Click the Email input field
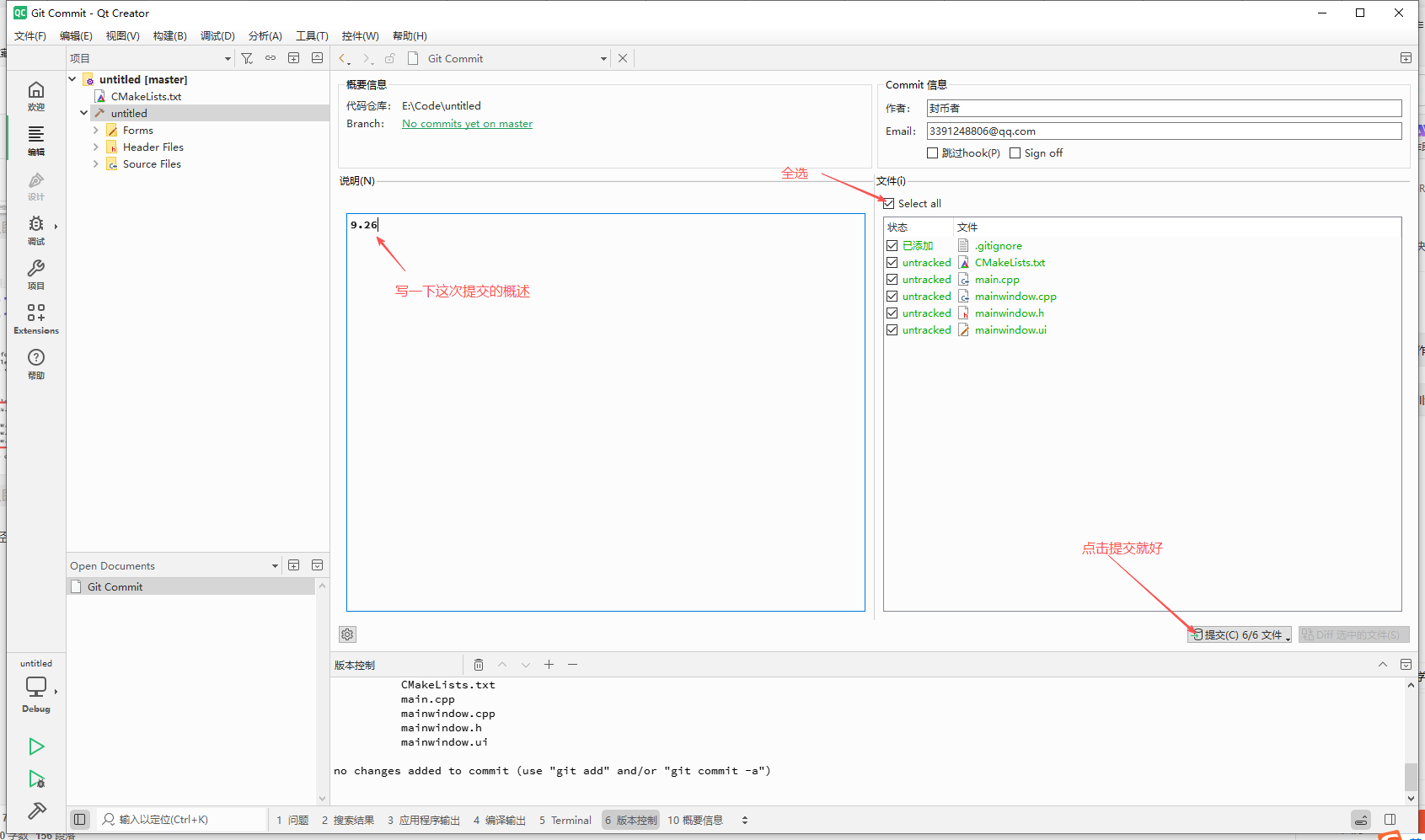Screen dimensions: 1425x840 coord(1164,131)
